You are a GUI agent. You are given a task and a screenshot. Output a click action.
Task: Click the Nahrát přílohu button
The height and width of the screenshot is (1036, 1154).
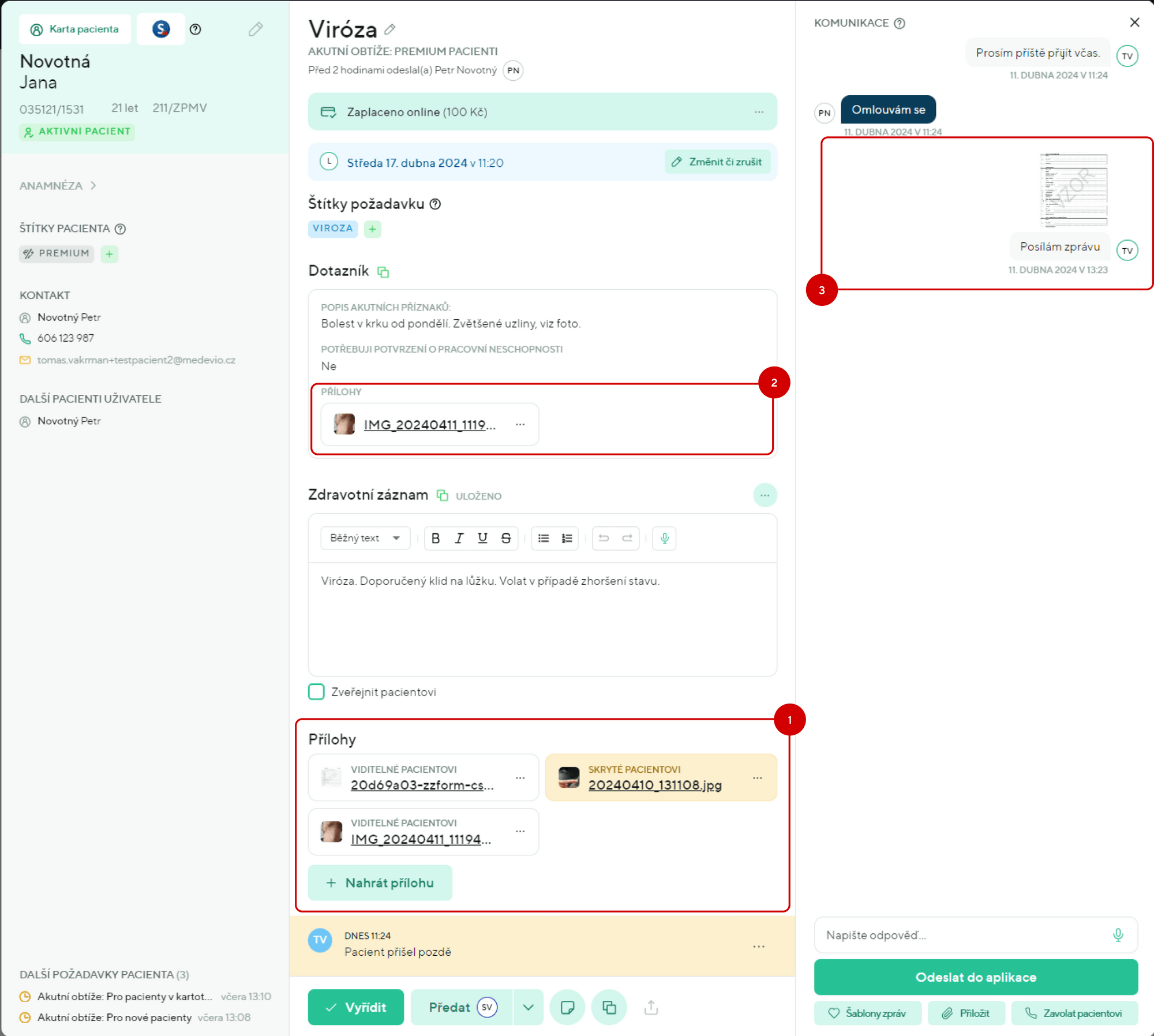(380, 882)
